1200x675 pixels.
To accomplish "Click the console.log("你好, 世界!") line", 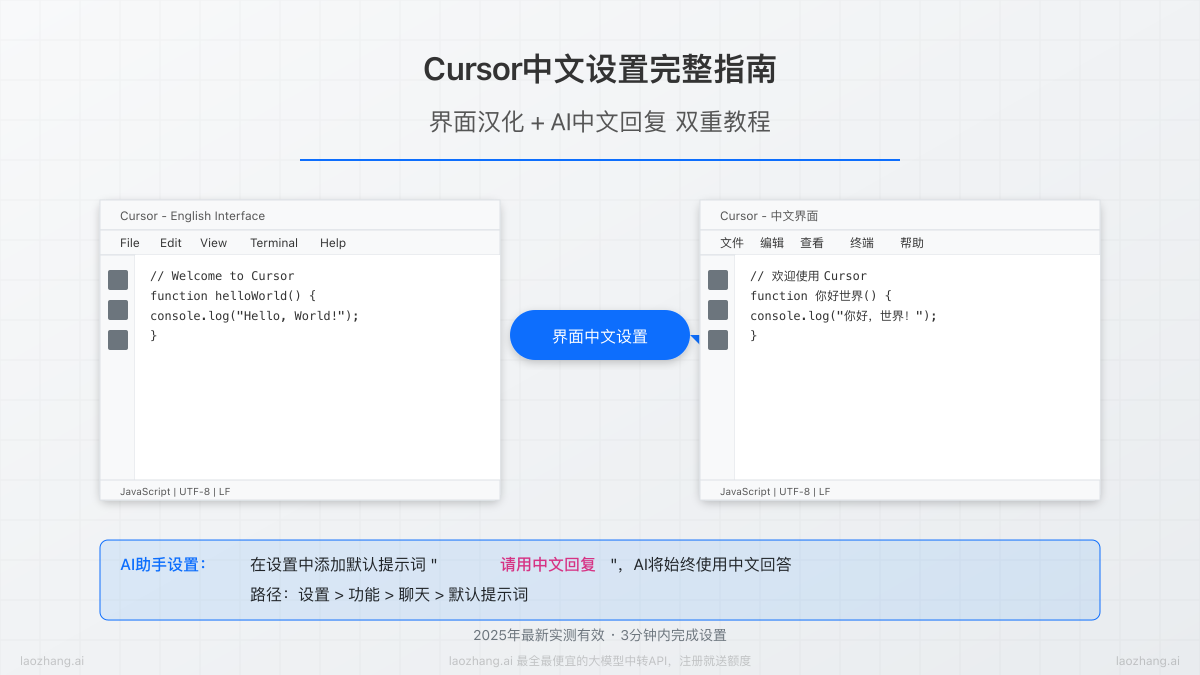I will click(x=844, y=316).
